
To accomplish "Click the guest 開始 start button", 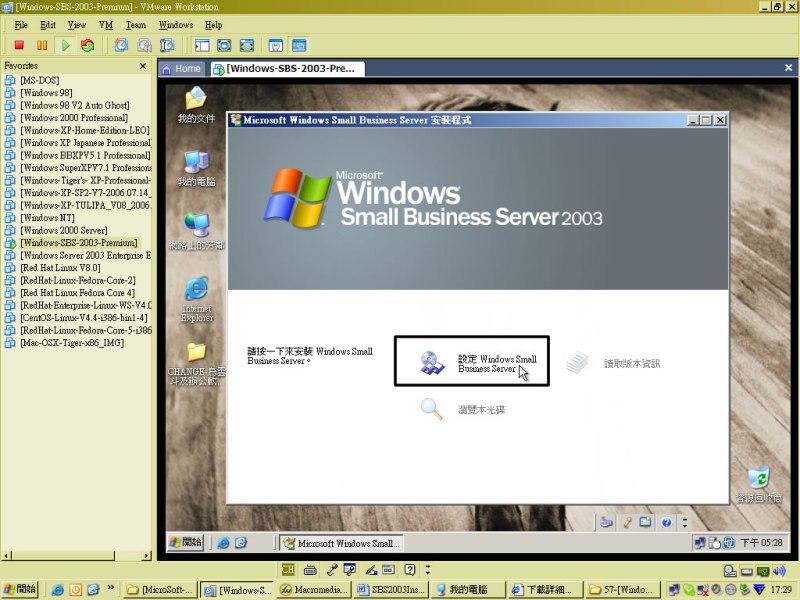I will 186,542.
